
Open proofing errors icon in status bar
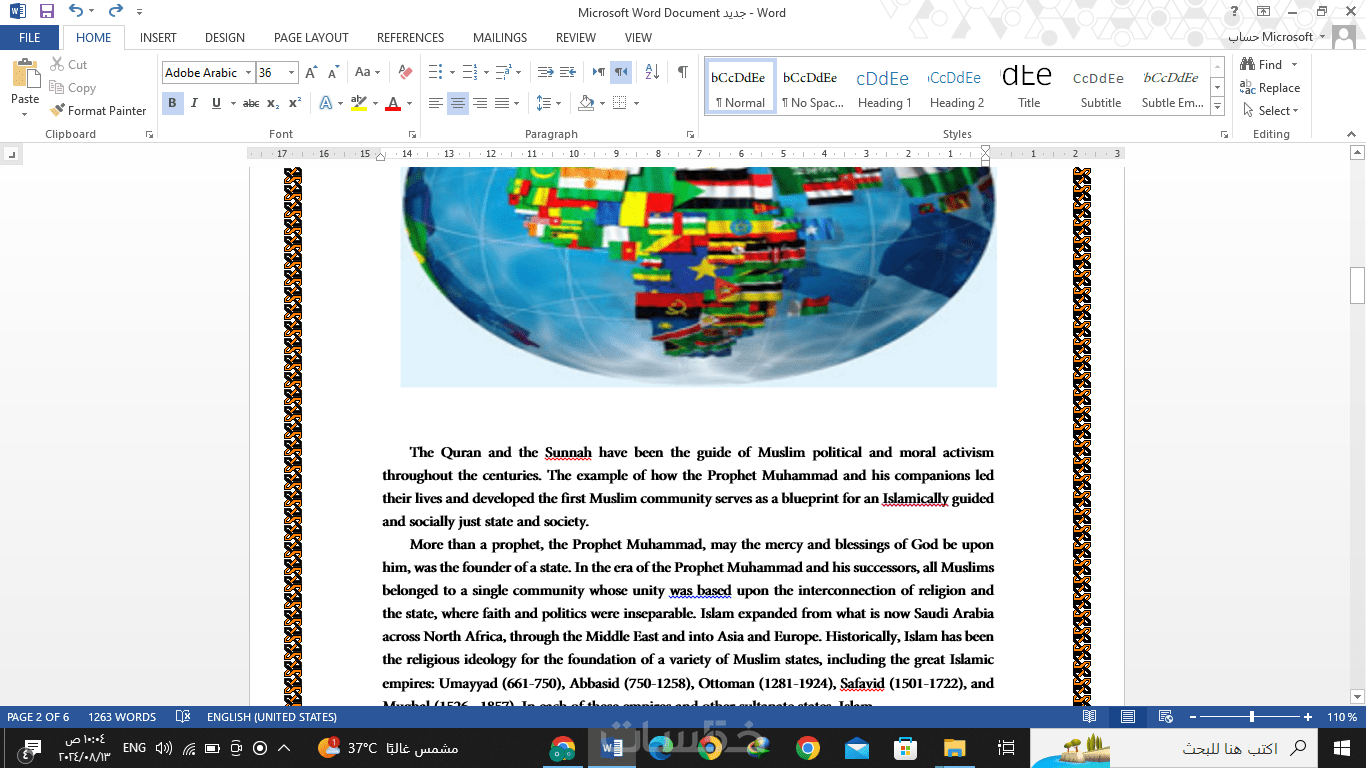pos(183,717)
